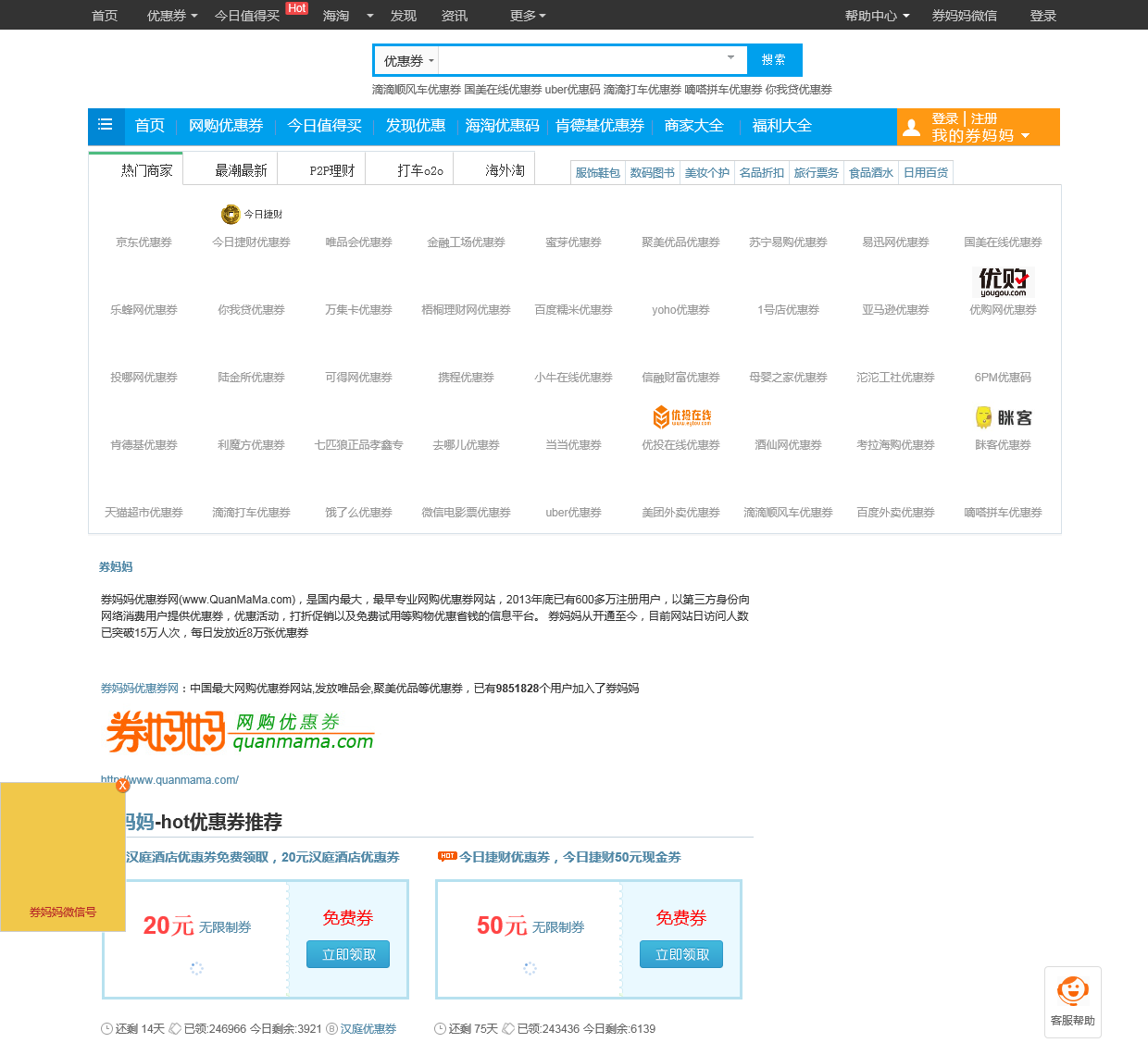The image size is (1148, 1043).
Task: Open 福利大全 in blue nav bar
Action: (x=781, y=126)
